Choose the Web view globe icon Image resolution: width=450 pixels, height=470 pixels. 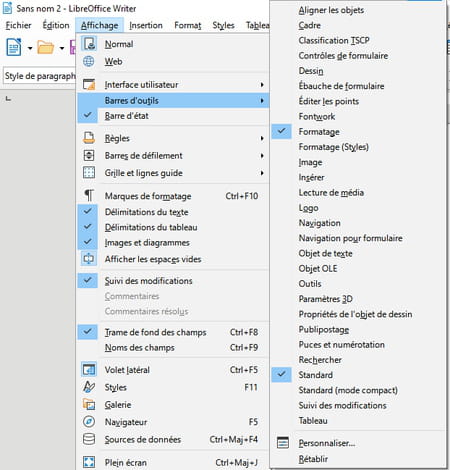[x=89, y=61]
